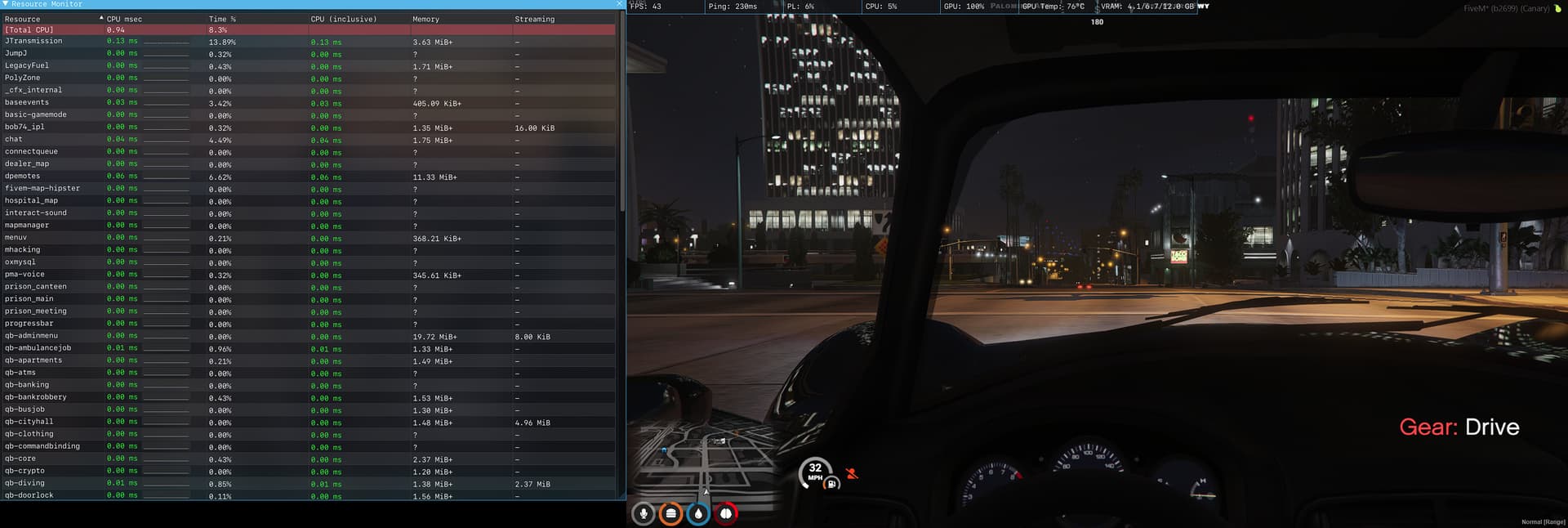This screenshot has width=1568, height=528.
Task: Select the qb-commandbinding resource row
Action: pos(309,446)
